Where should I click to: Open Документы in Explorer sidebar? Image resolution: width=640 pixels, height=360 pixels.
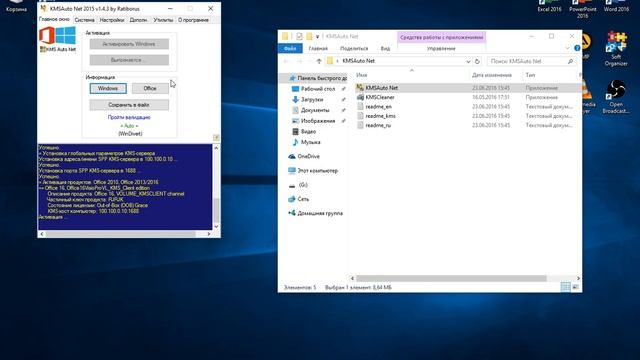tap(315, 110)
